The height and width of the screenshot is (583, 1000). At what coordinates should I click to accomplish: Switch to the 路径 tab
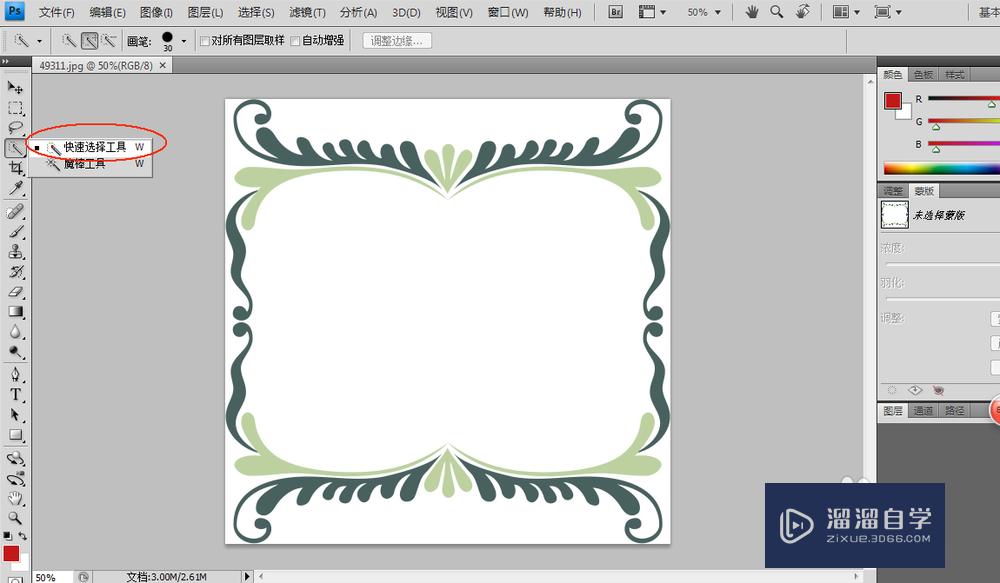click(954, 411)
